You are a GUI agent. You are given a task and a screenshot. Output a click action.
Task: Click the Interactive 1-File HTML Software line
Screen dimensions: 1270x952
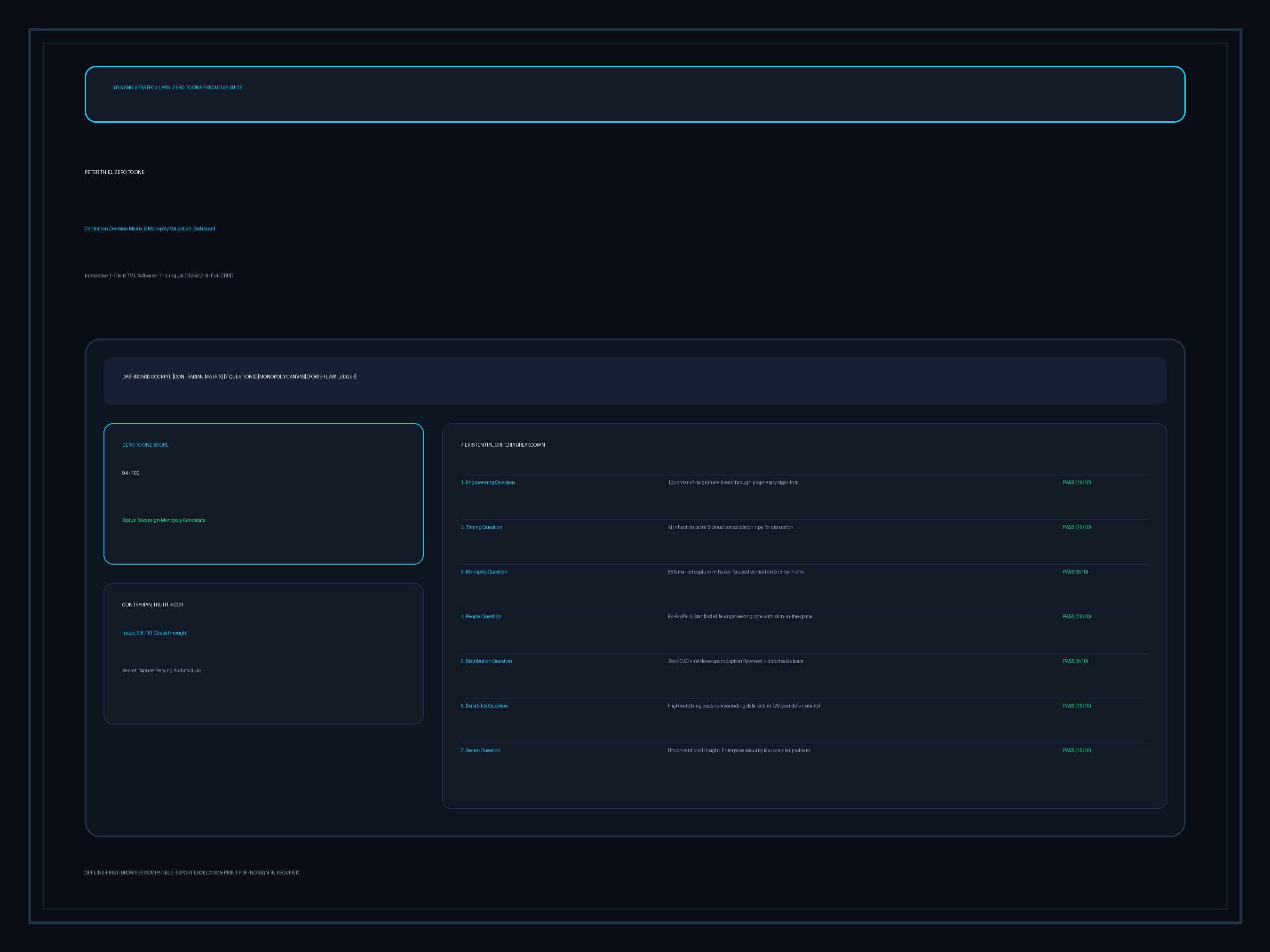pyautogui.click(x=159, y=275)
